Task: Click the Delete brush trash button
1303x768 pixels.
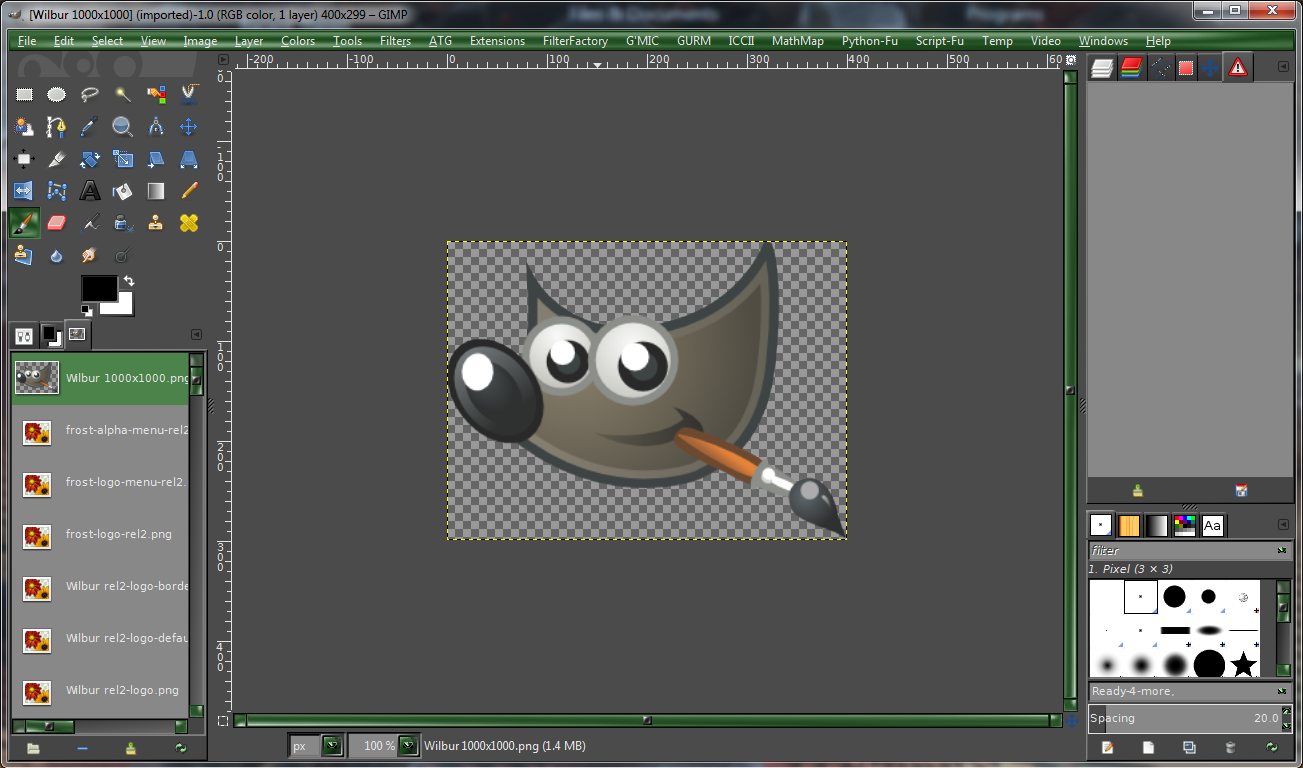Action: [x=1230, y=747]
